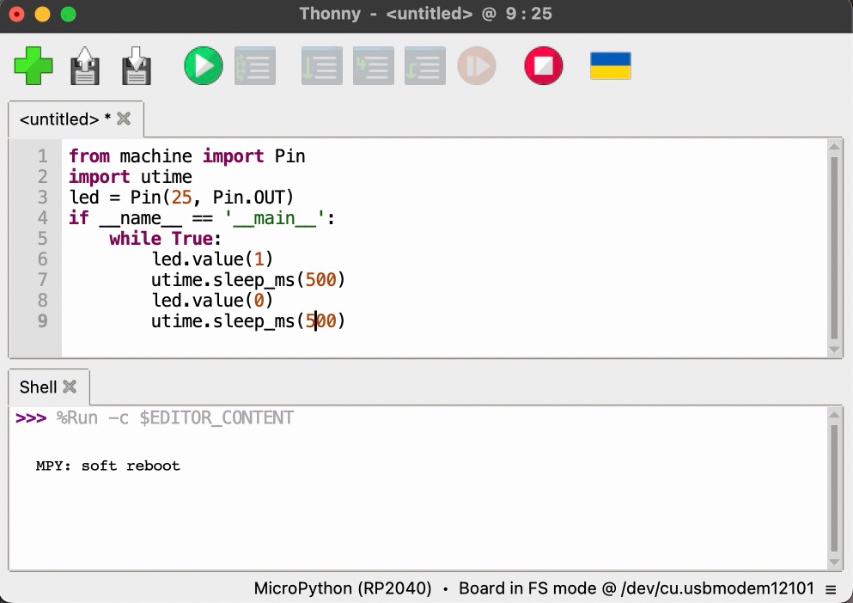The width and height of the screenshot is (853, 603).
Task: Close the Shell panel tab
Action: (x=70, y=386)
